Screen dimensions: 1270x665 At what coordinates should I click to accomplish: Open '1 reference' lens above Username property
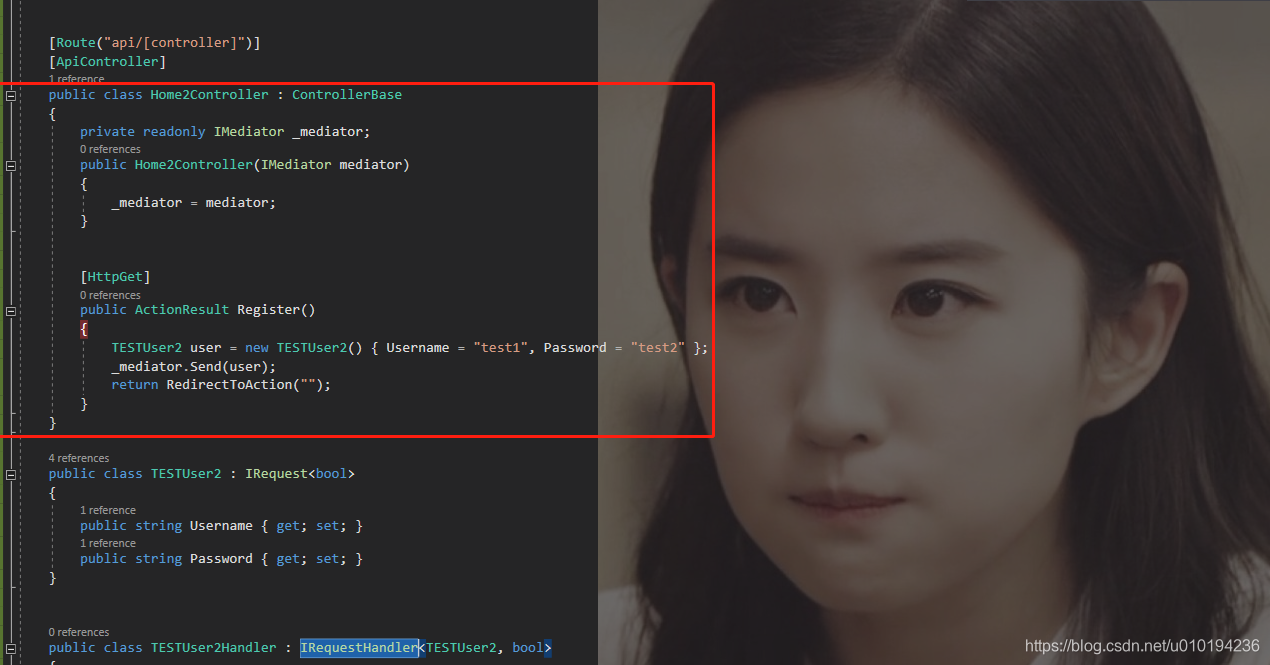tap(107, 510)
